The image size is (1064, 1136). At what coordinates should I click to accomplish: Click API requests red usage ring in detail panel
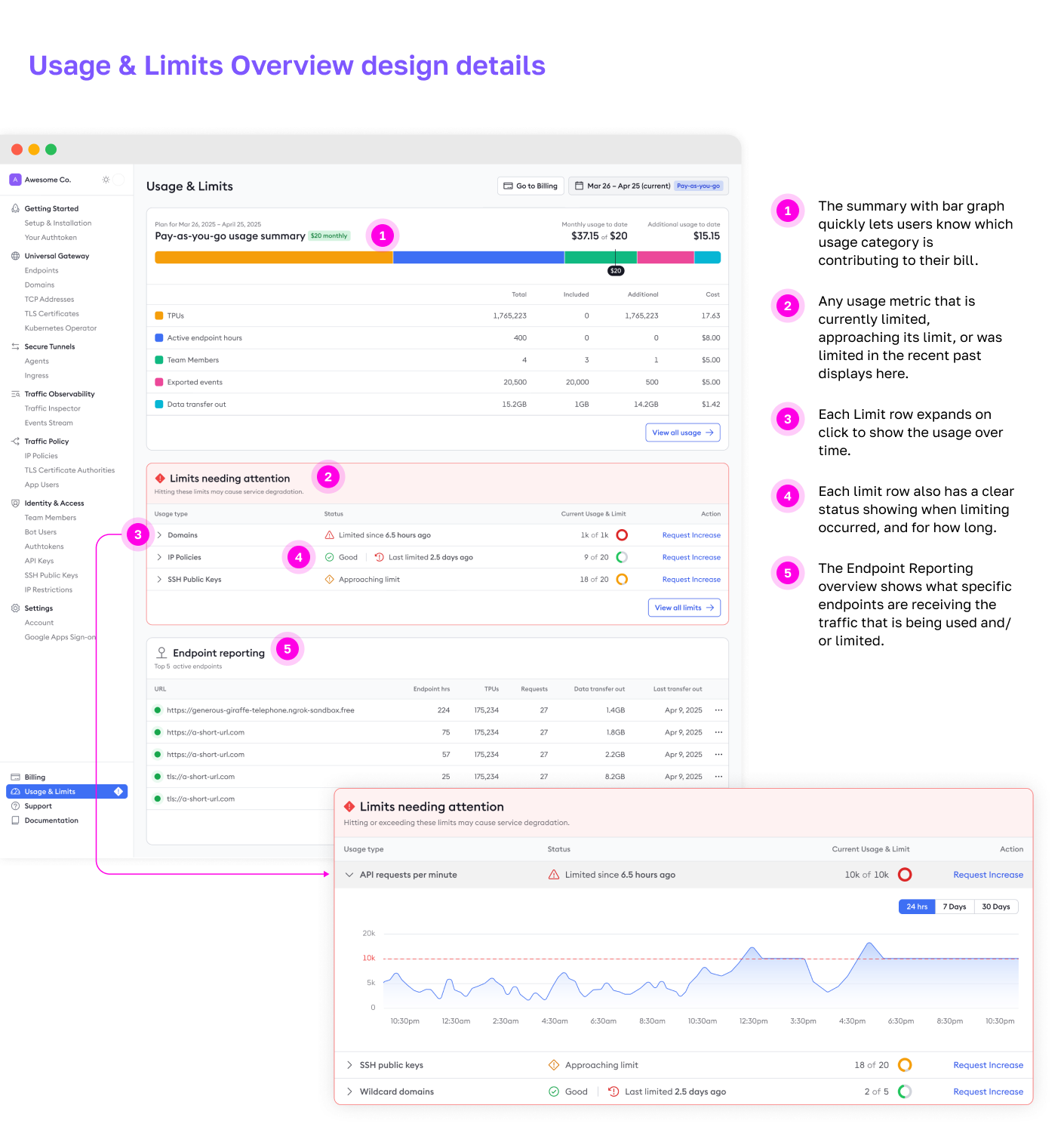pos(906,875)
